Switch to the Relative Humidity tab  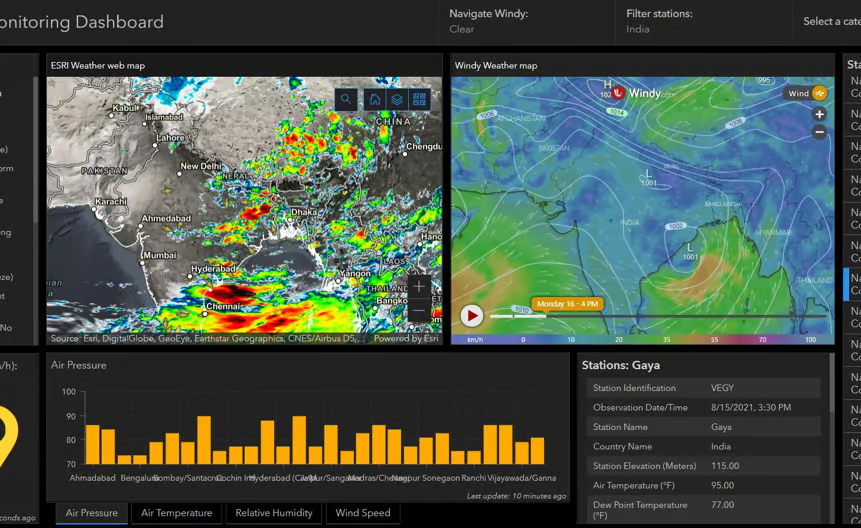tap(273, 513)
